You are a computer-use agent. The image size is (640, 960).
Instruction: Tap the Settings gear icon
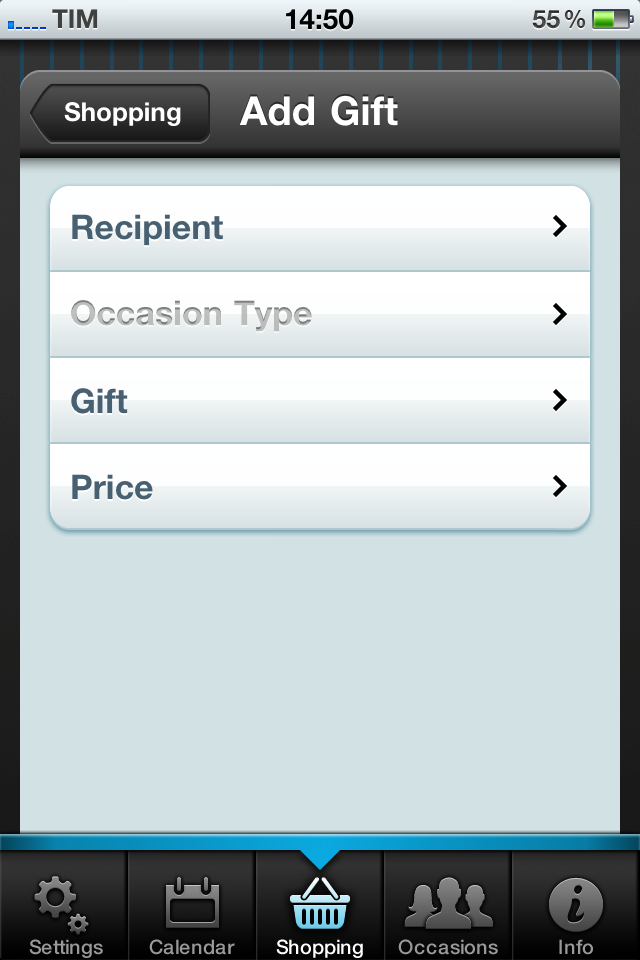[61, 904]
